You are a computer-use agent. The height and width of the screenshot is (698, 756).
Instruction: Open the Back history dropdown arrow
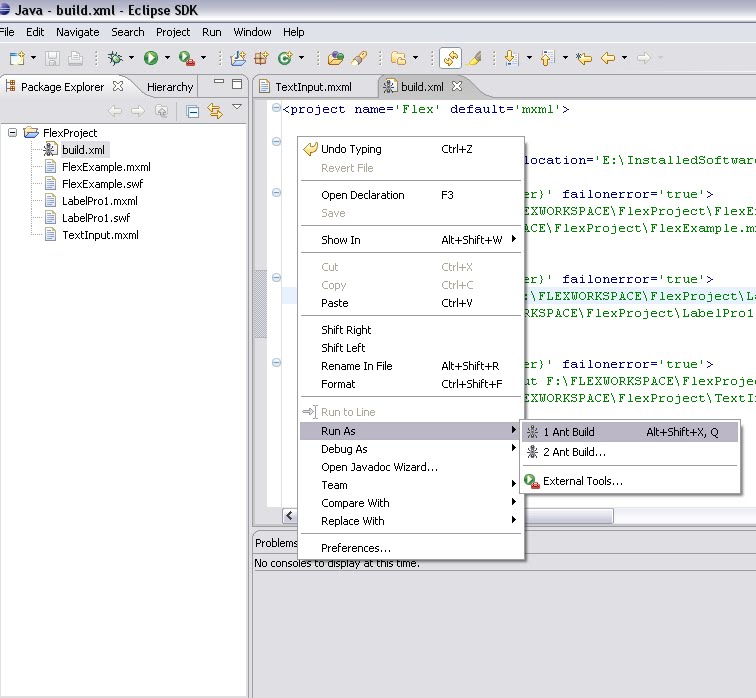point(624,58)
